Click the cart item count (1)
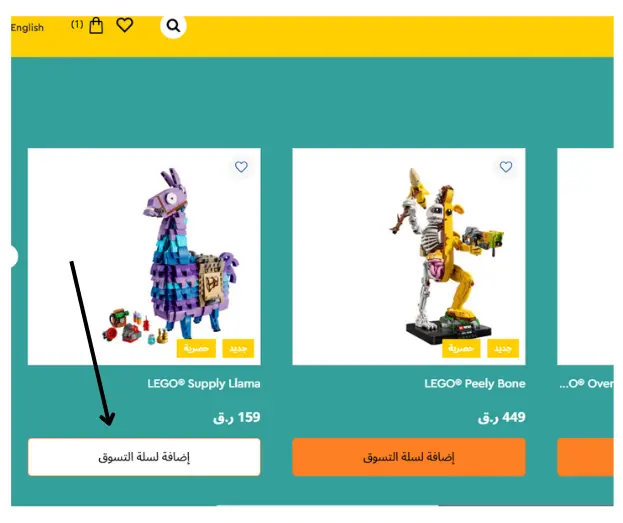The image size is (623, 523). (x=77, y=25)
